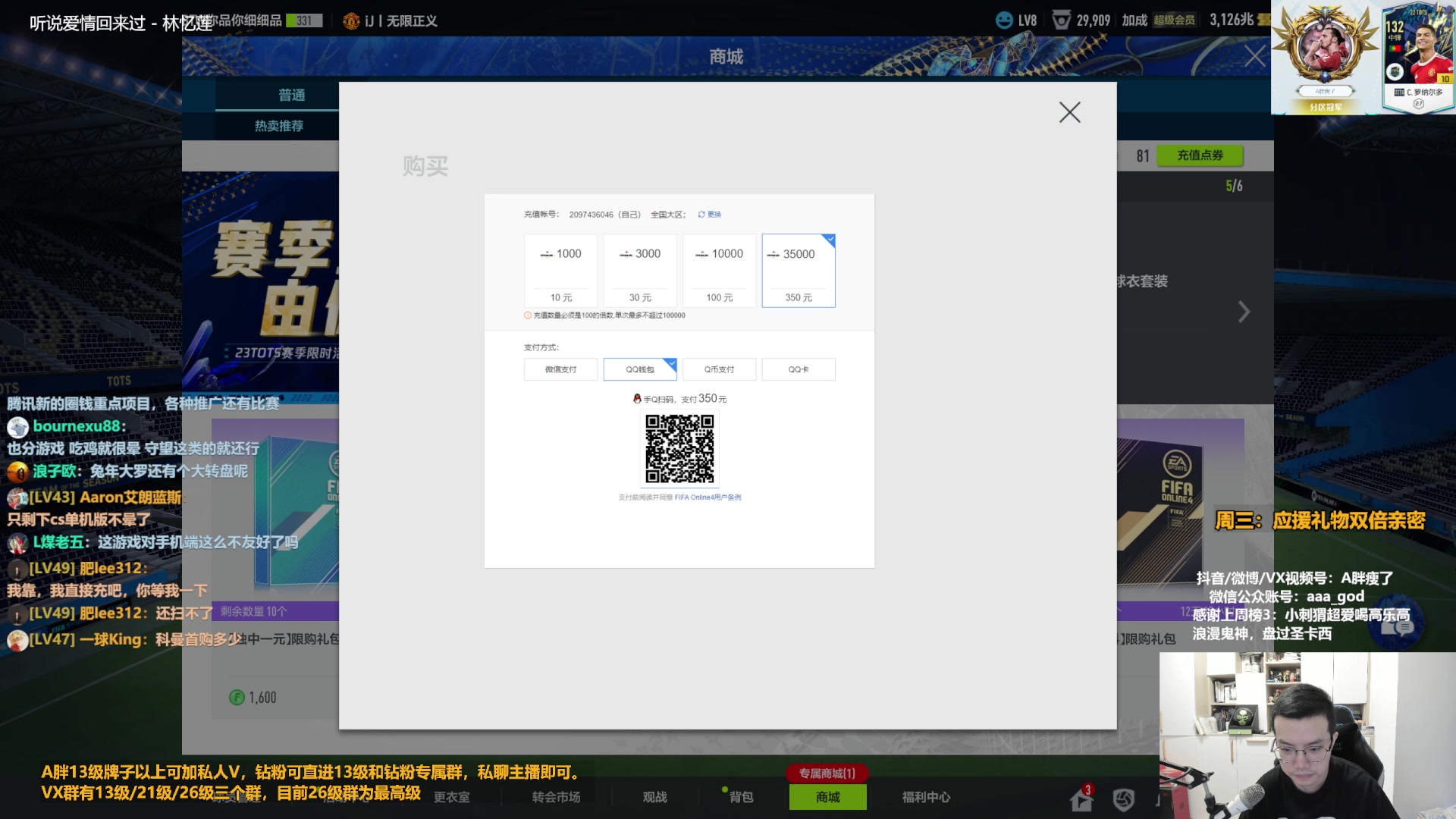Switch payment method to 微信支付

pos(560,369)
